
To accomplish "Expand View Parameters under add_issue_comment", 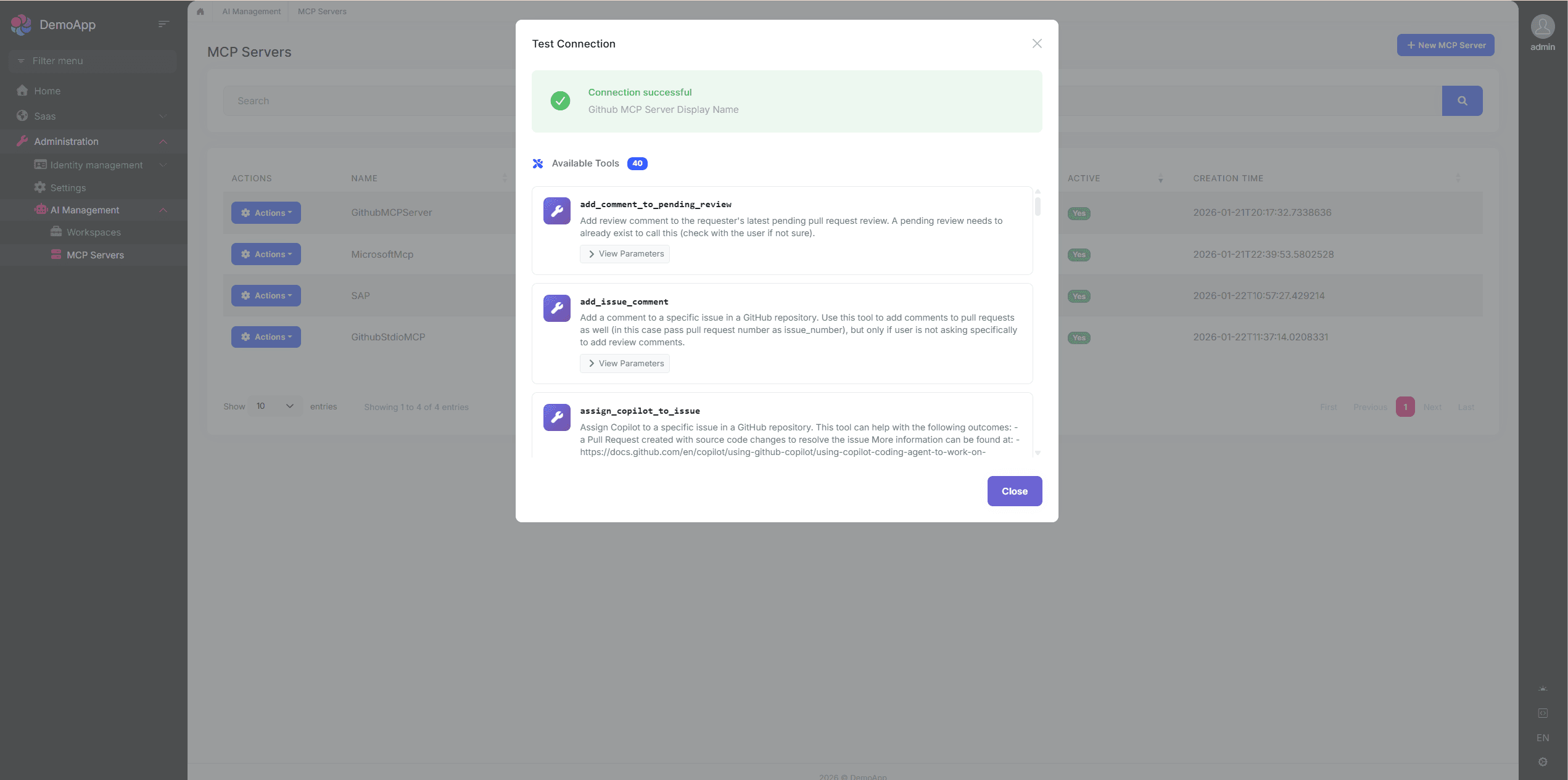I will pyautogui.click(x=625, y=364).
